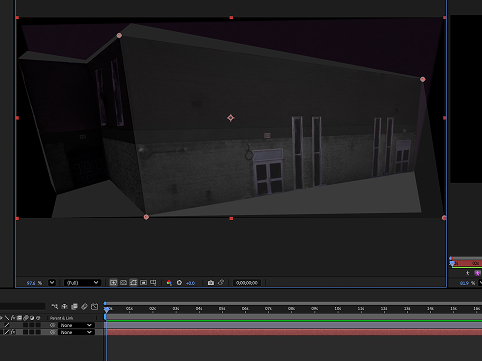The image size is (482, 362).
Task: Click the 3D Layer column header icon
Action: [38, 318]
